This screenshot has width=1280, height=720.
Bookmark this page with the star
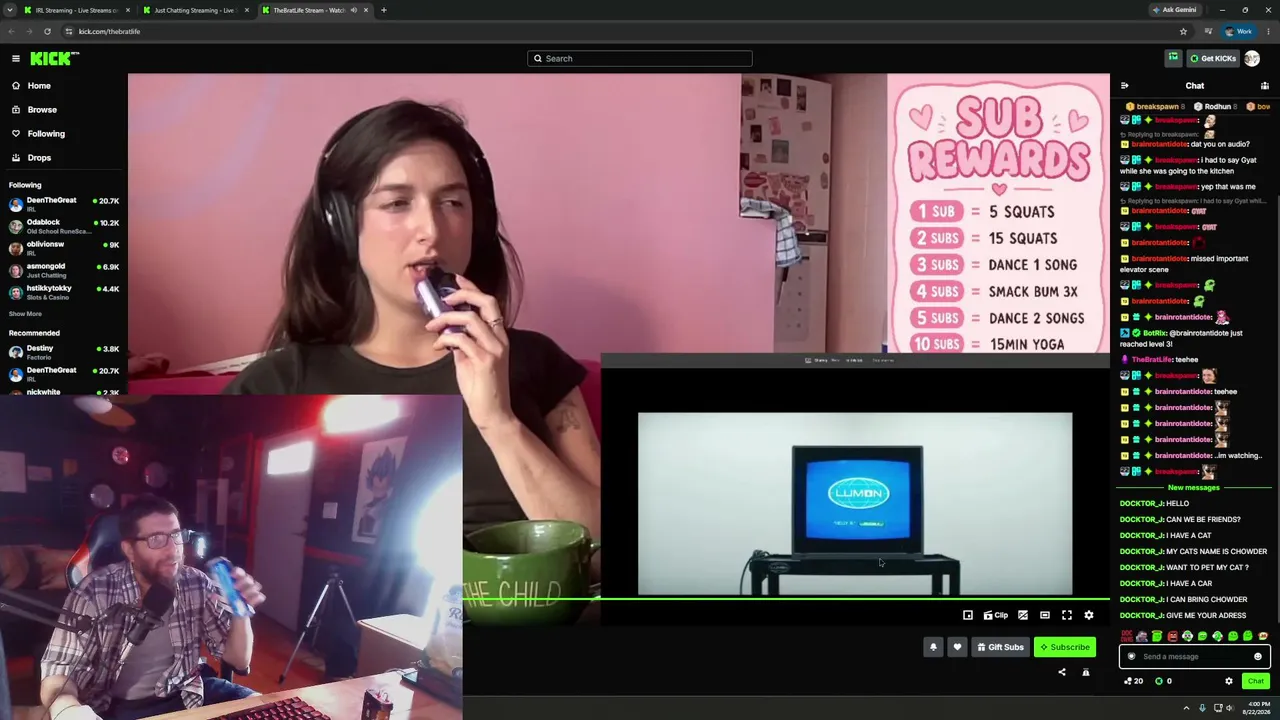pyautogui.click(x=1183, y=31)
